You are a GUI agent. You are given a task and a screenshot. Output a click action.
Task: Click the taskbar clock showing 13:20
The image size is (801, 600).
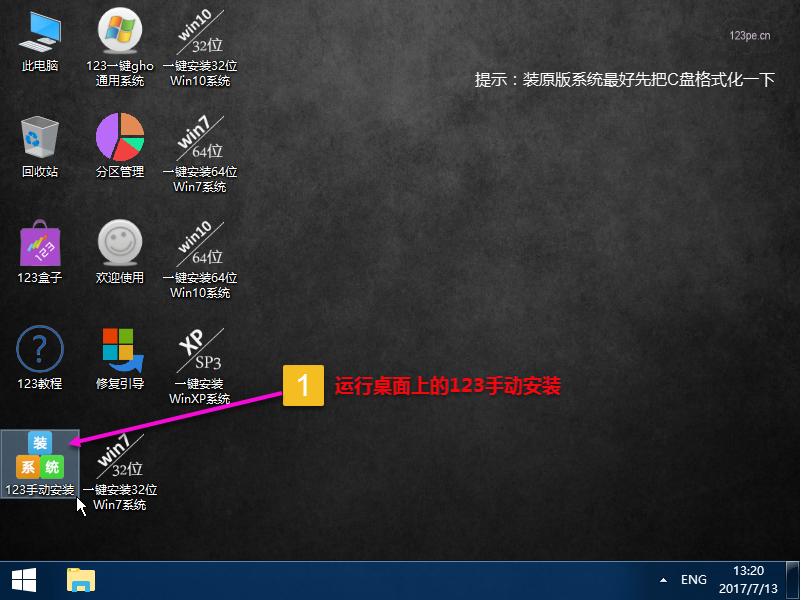[748, 572]
